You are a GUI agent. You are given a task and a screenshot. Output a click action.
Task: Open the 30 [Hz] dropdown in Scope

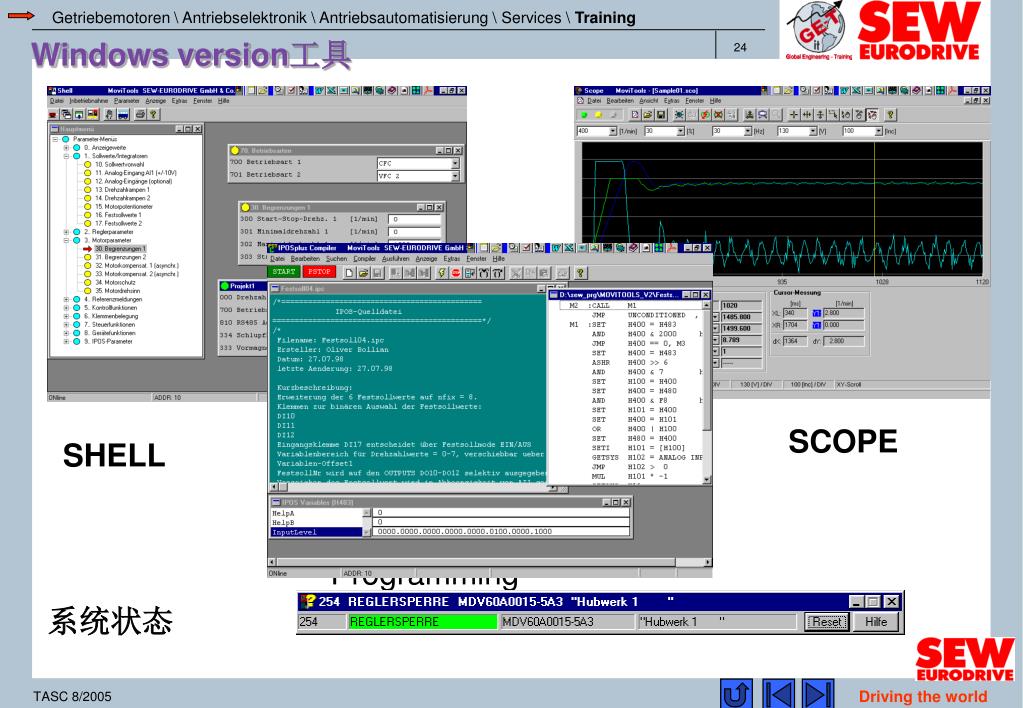click(x=748, y=131)
